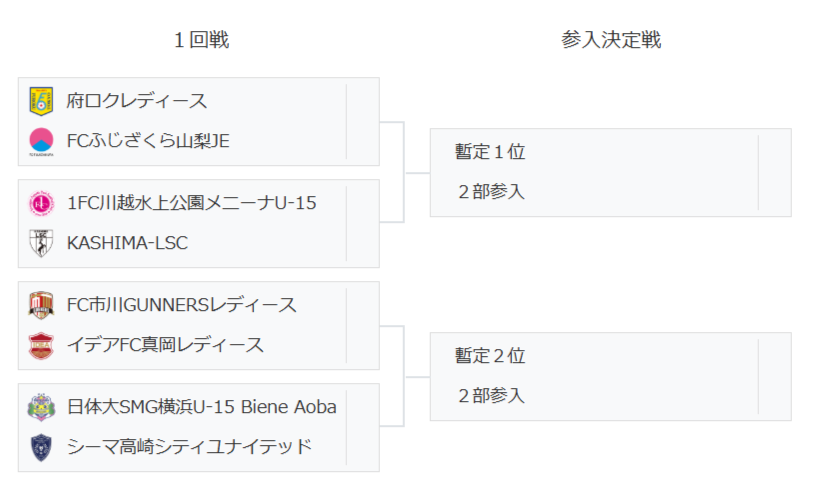
Task: Select the イデアFC真岡レディース team name
Action: 165,345
